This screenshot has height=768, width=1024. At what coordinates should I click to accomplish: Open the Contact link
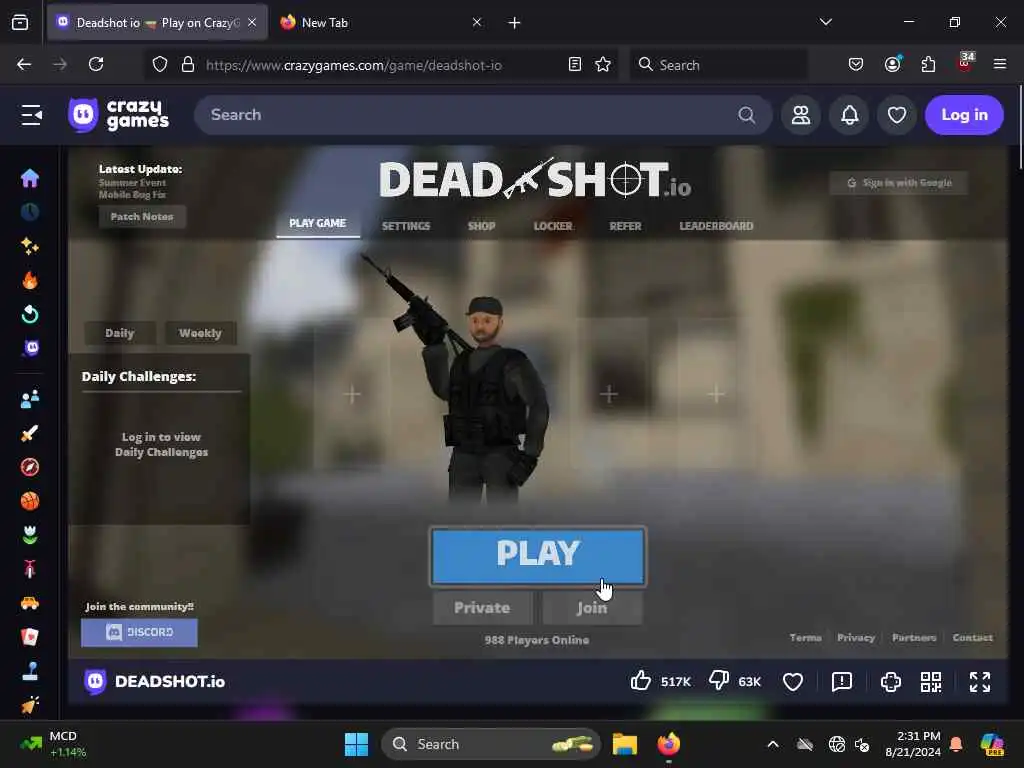972,637
